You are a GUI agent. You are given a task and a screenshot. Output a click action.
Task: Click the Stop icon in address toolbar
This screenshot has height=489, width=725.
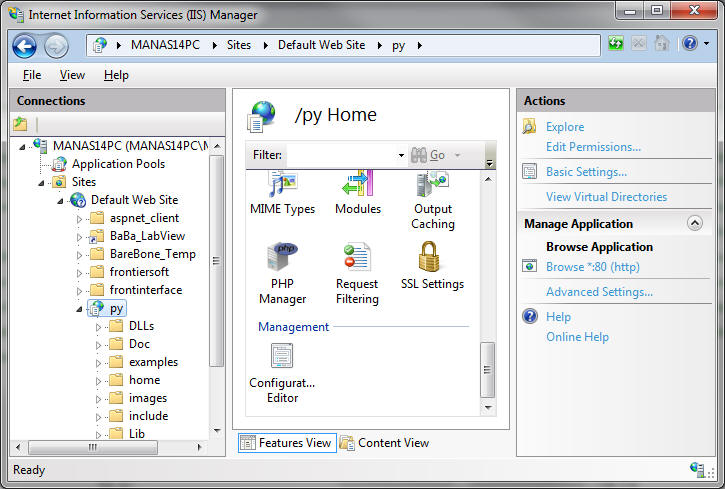(x=639, y=44)
